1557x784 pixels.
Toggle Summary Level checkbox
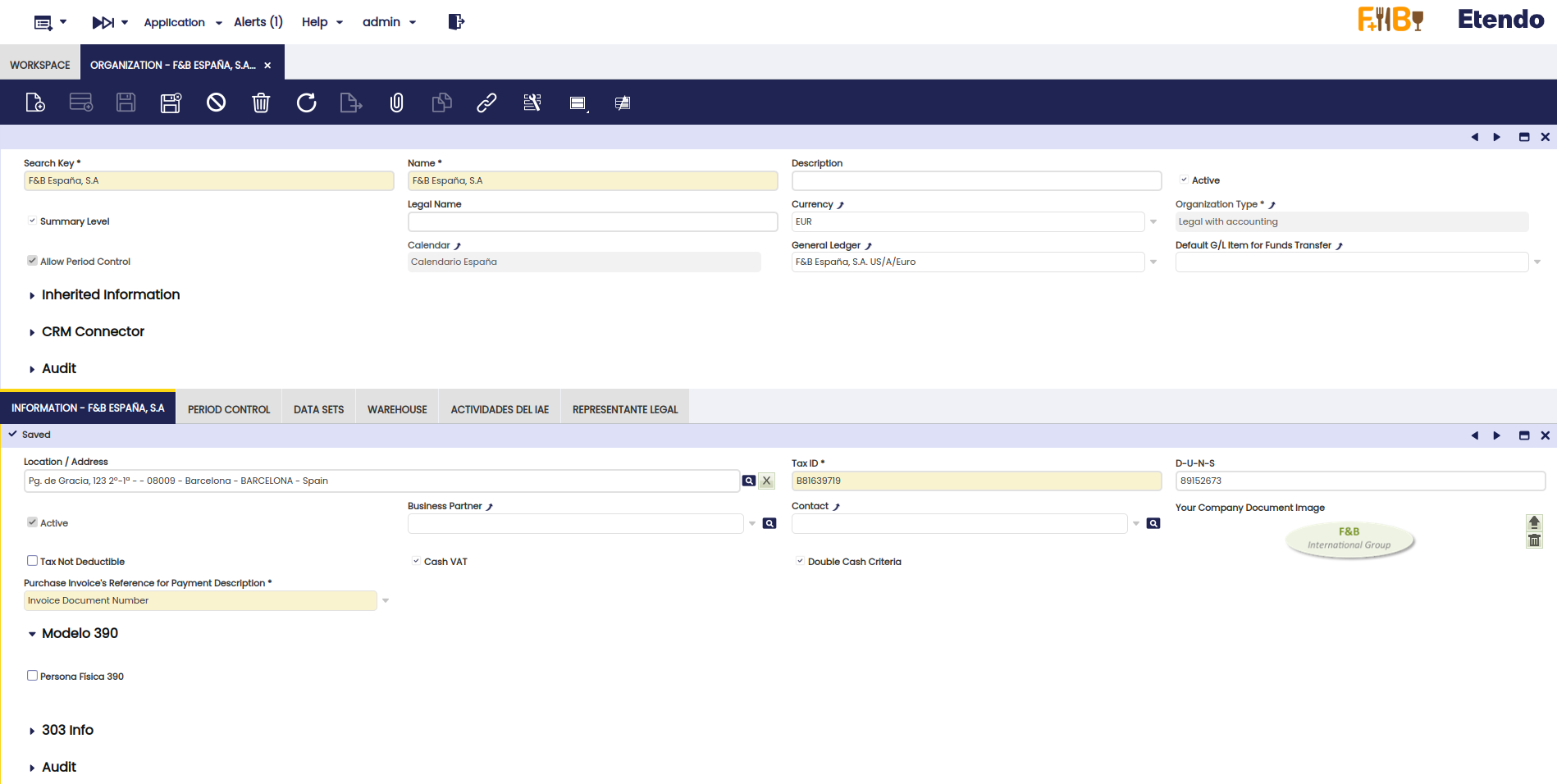32,221
